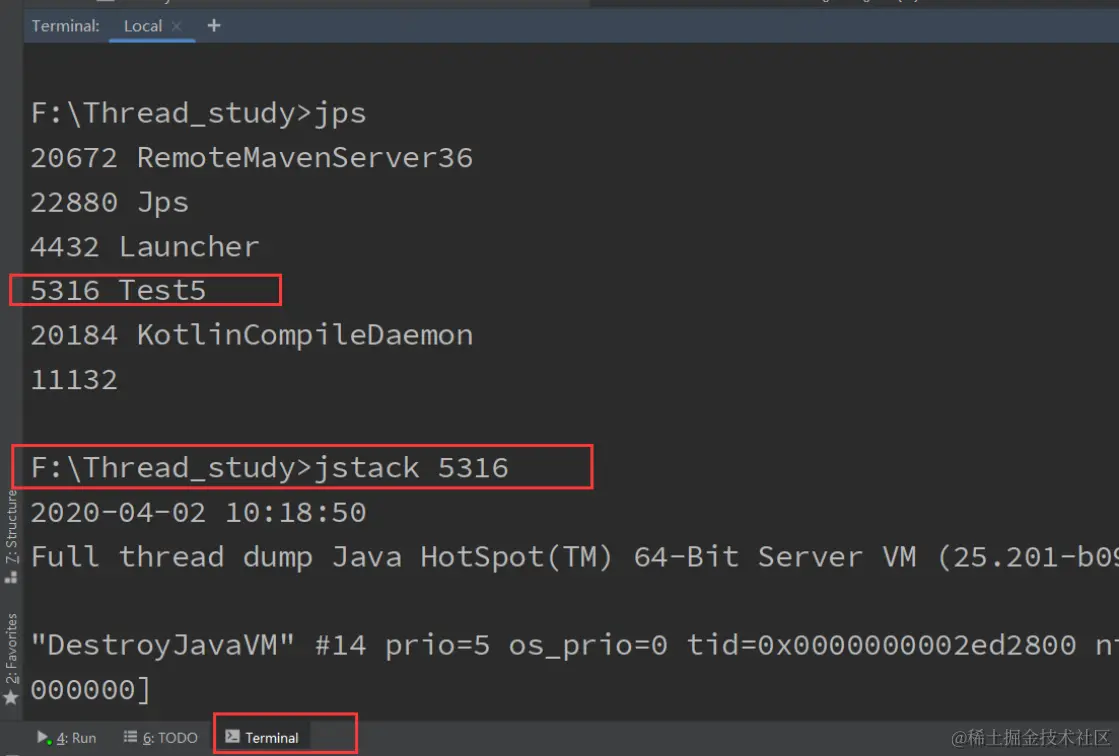The height and width of the screenshot is (756, 1119).
Task: Close the Local terminal tab
Action: coord(176,26)
